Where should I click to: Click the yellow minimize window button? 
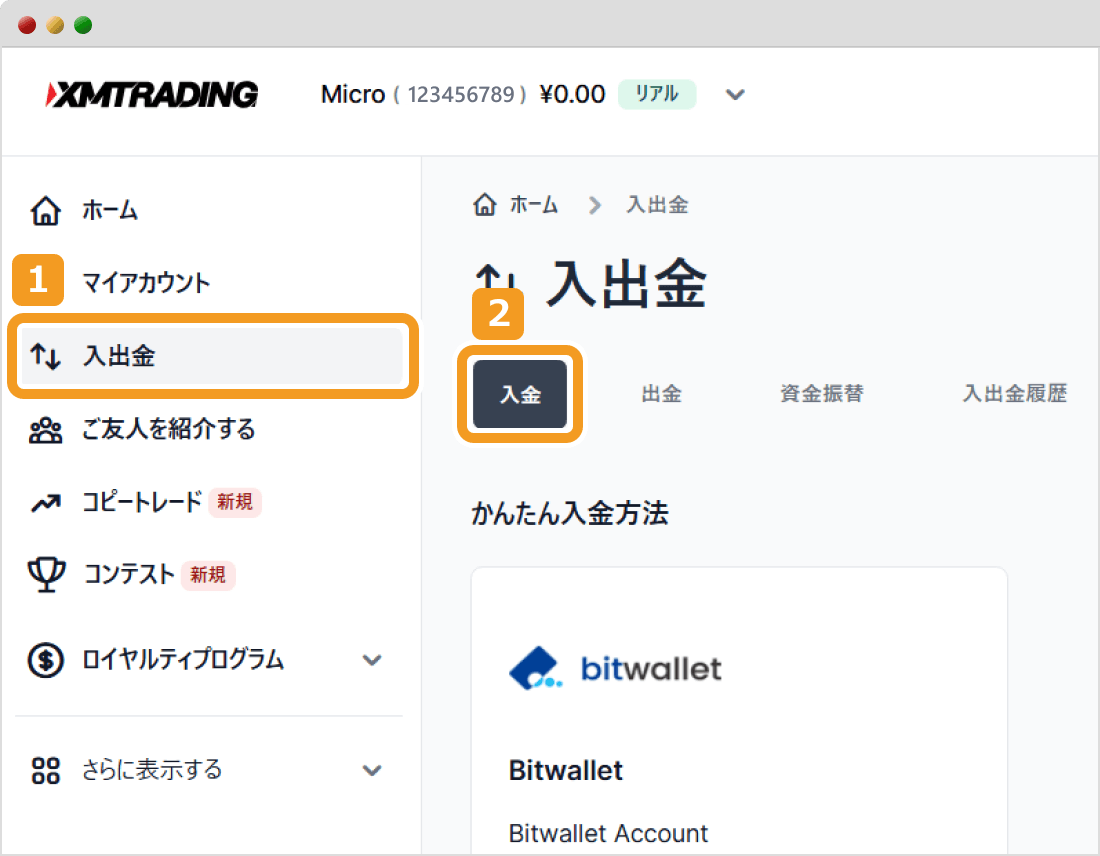(x=55, y=25)
